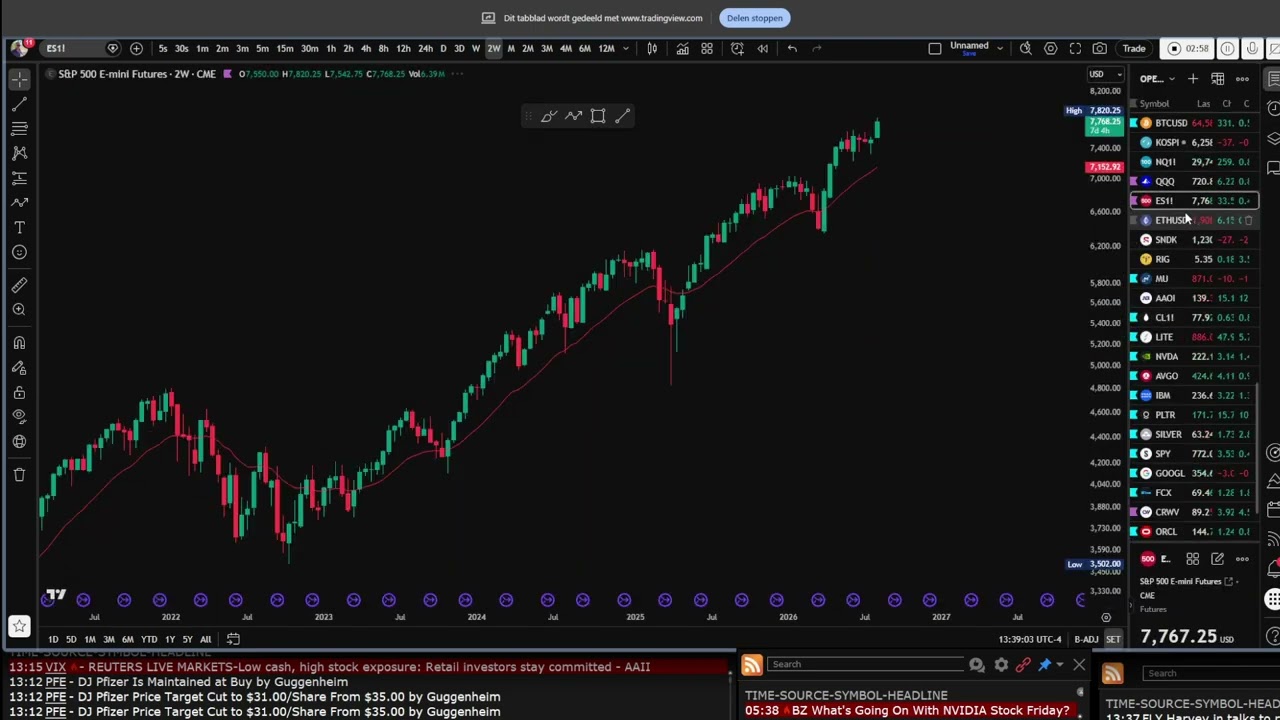The height and width of the screenshot is (720, 1280).
Task: Pause the screen recording
Action: [1227, 48]
